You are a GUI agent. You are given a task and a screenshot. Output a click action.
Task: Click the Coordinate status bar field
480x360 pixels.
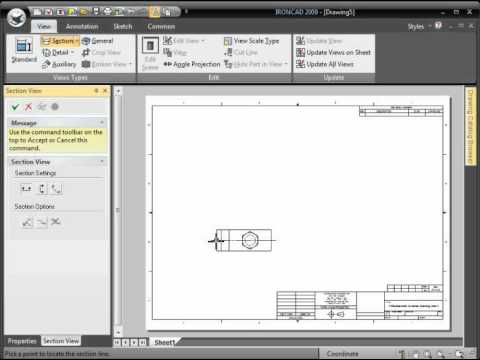[342, 354]
